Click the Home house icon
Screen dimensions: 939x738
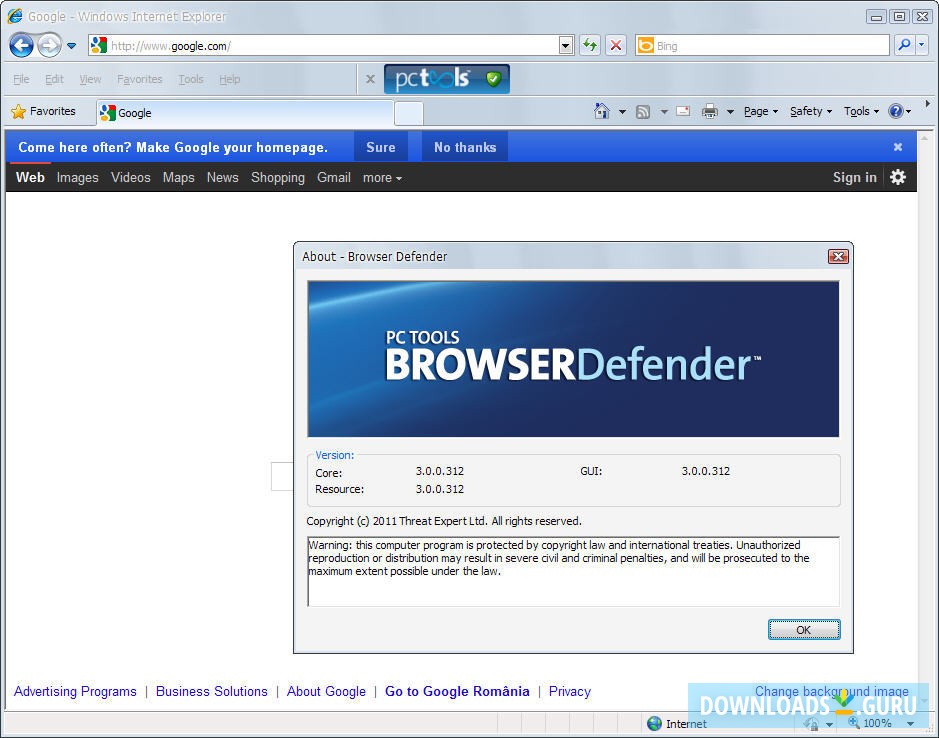602,111
